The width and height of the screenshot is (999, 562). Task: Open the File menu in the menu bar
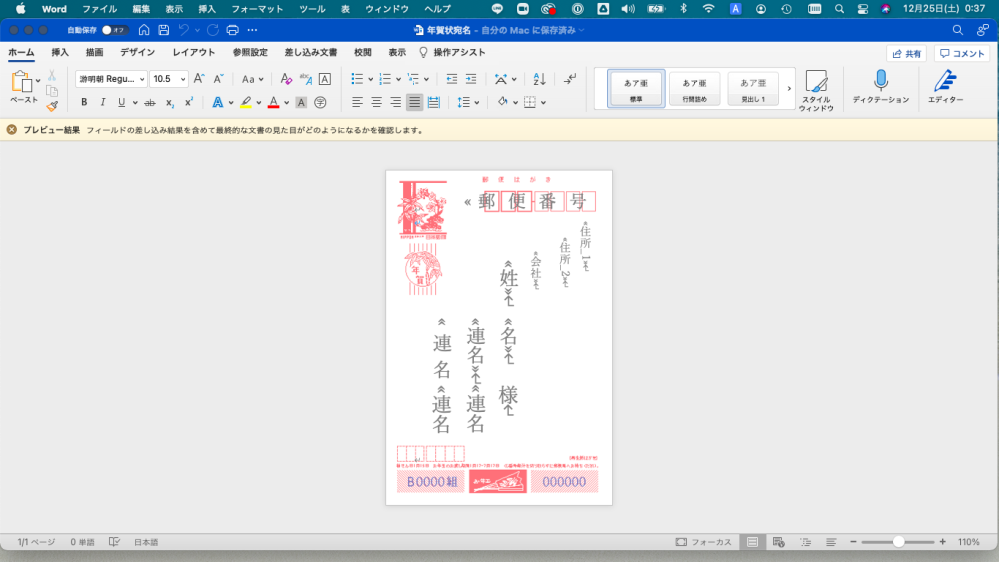(x=99, y=9)
